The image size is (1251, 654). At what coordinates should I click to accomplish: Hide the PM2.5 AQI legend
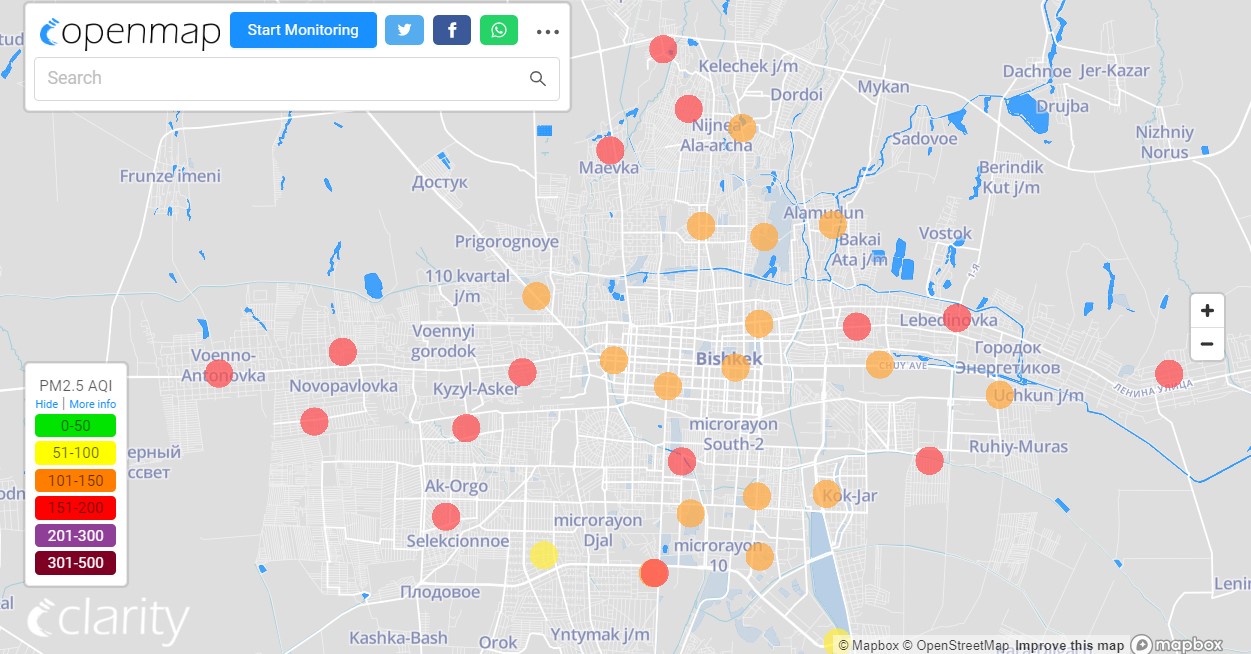(x=47, y=404)
